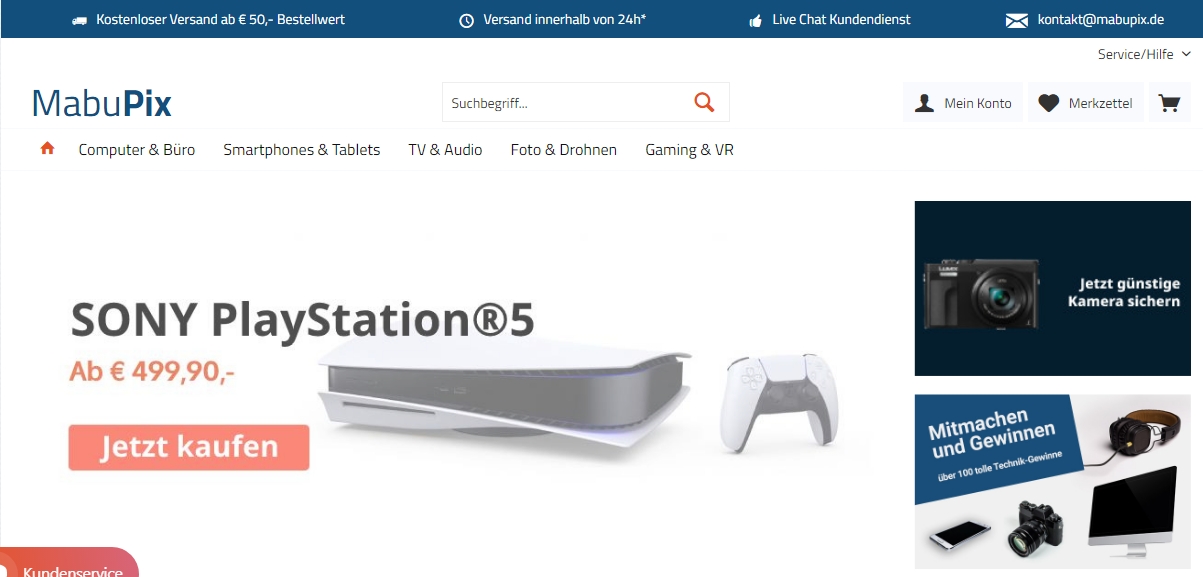Click the person icon for Mein Konto

[925, 103]
